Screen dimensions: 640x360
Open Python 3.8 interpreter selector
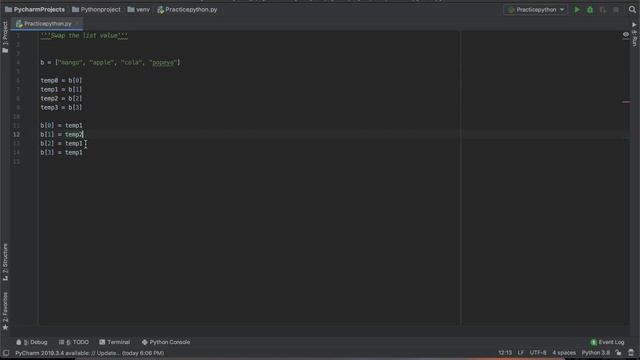click(x=596, y=353)
